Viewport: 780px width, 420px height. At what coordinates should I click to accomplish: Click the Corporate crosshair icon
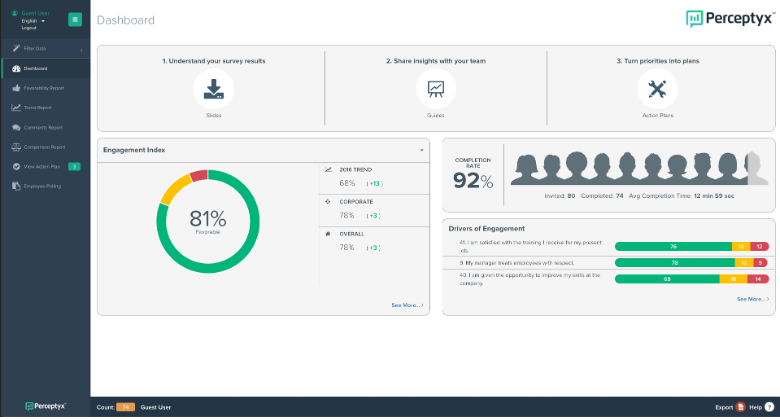point(328,202)
